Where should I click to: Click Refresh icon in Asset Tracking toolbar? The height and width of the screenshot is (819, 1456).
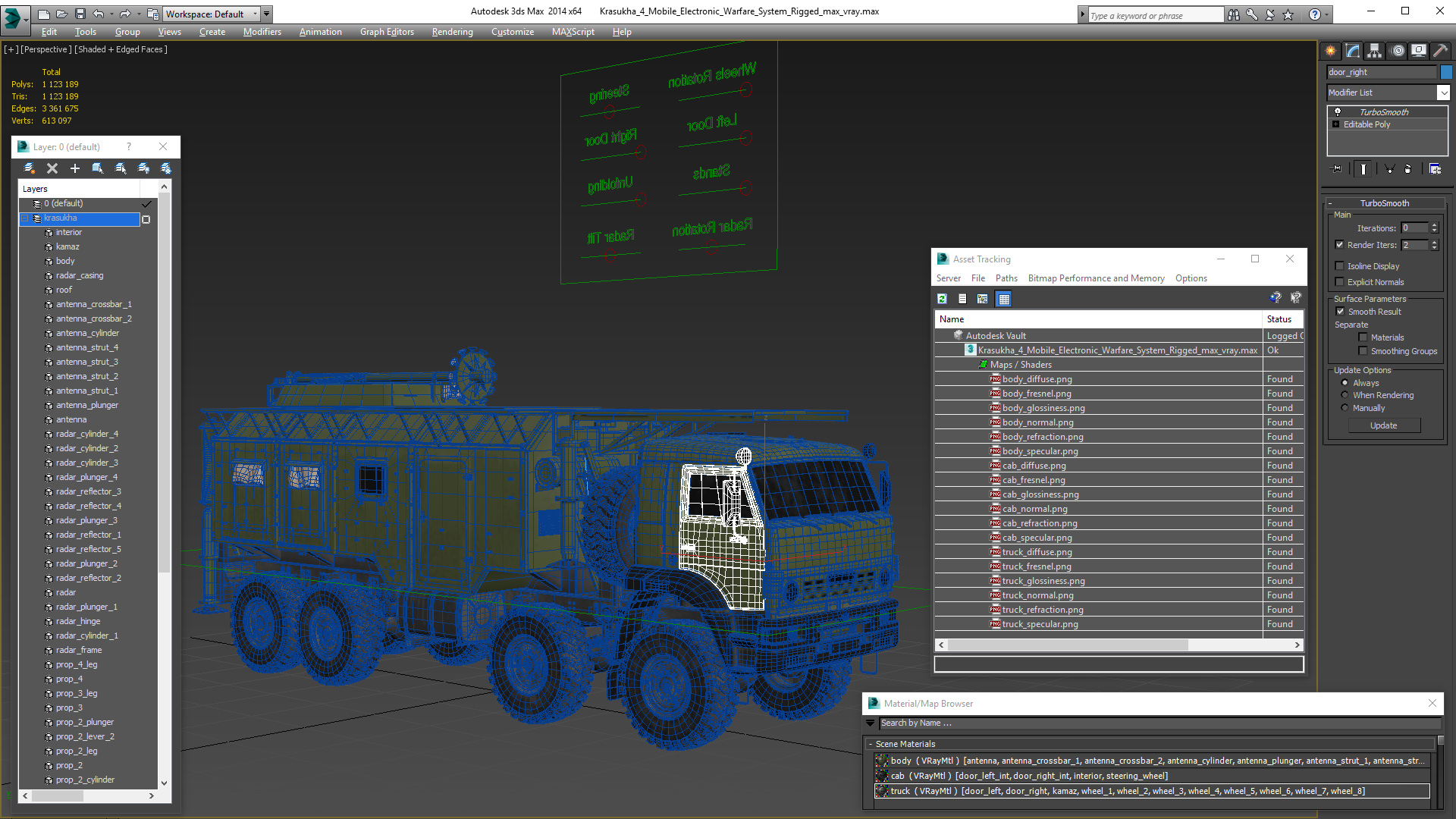pos(942,299)
